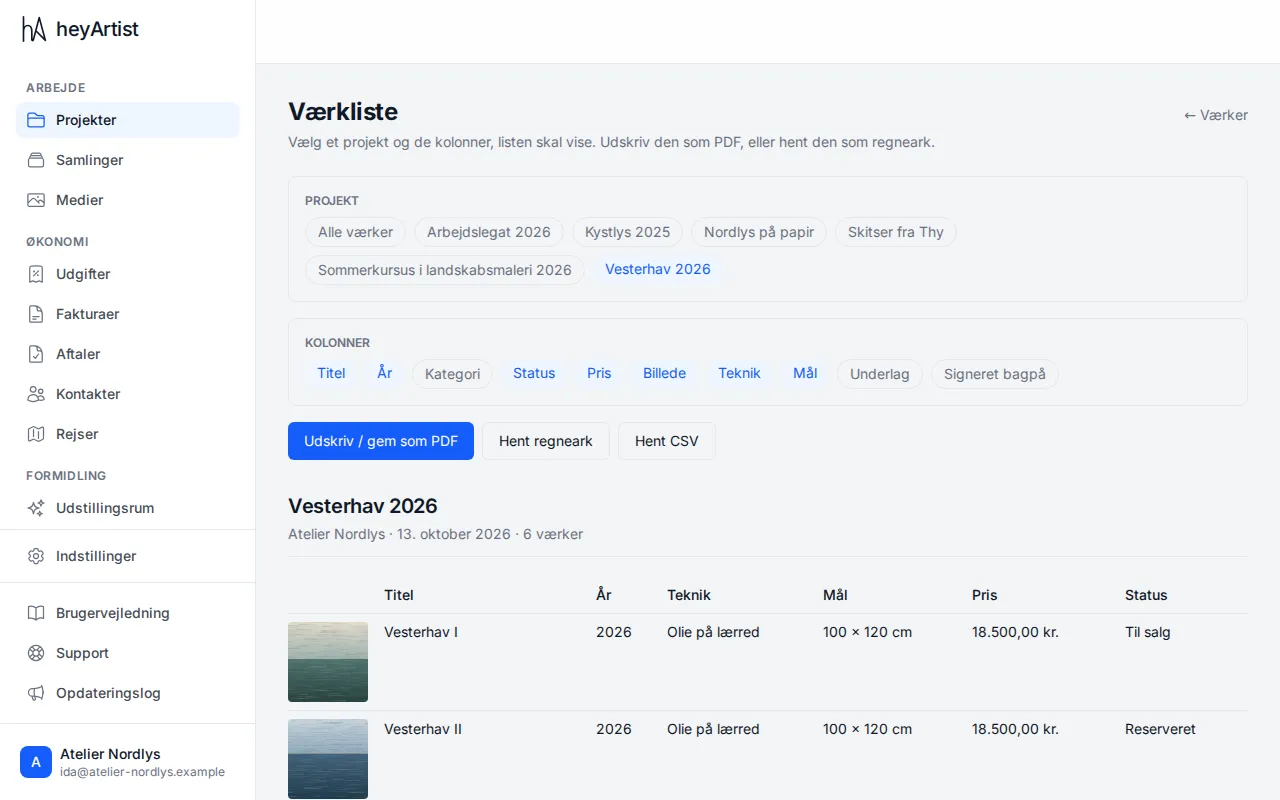This screenshot has width=1280, height=800.
Task: Click the Atelier Nordlys account avatar
Action: [36, 762]
